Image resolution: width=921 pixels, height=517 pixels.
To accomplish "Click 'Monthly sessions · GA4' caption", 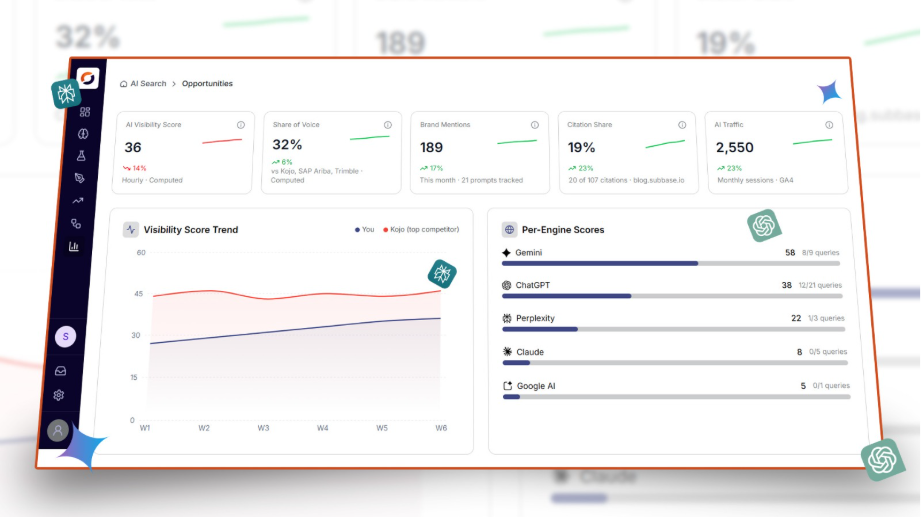I will (755, 180).
